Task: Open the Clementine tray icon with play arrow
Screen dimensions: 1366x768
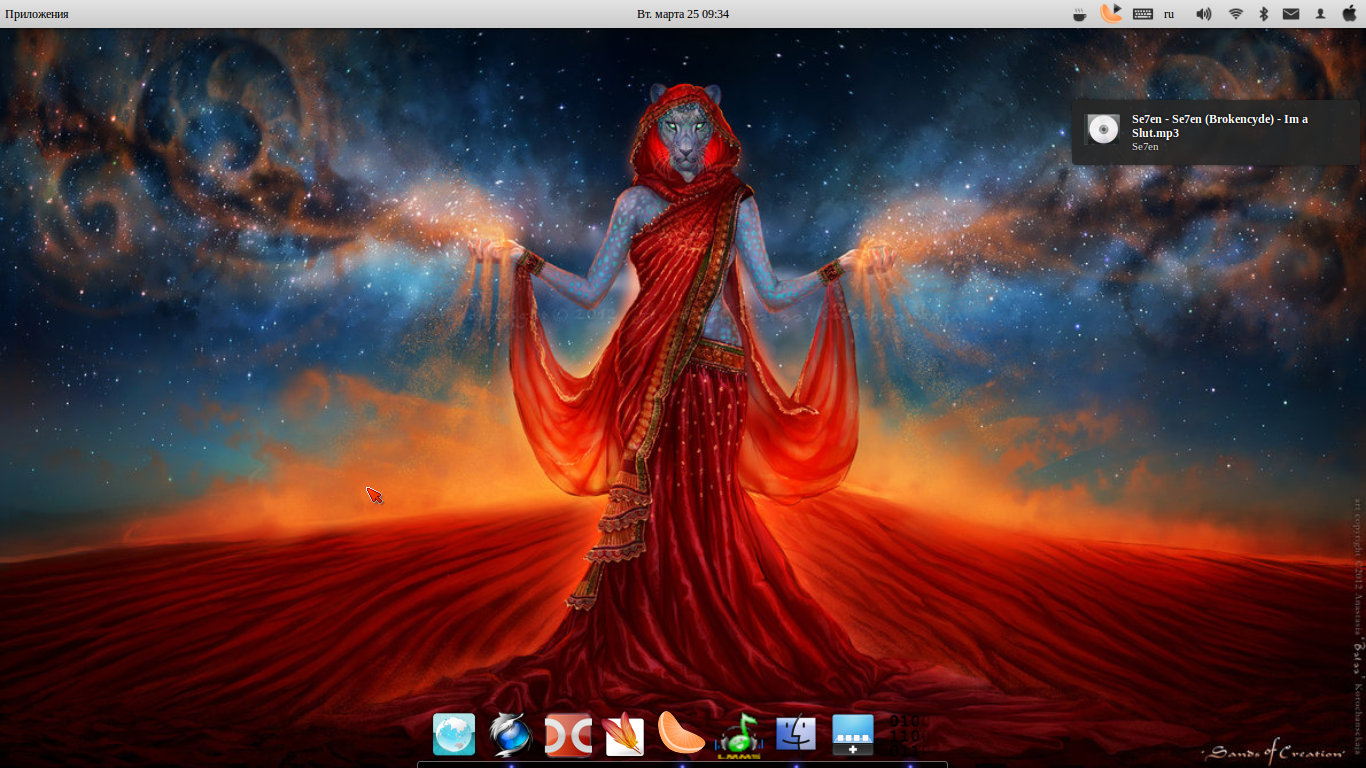Action: [1111, 13]
